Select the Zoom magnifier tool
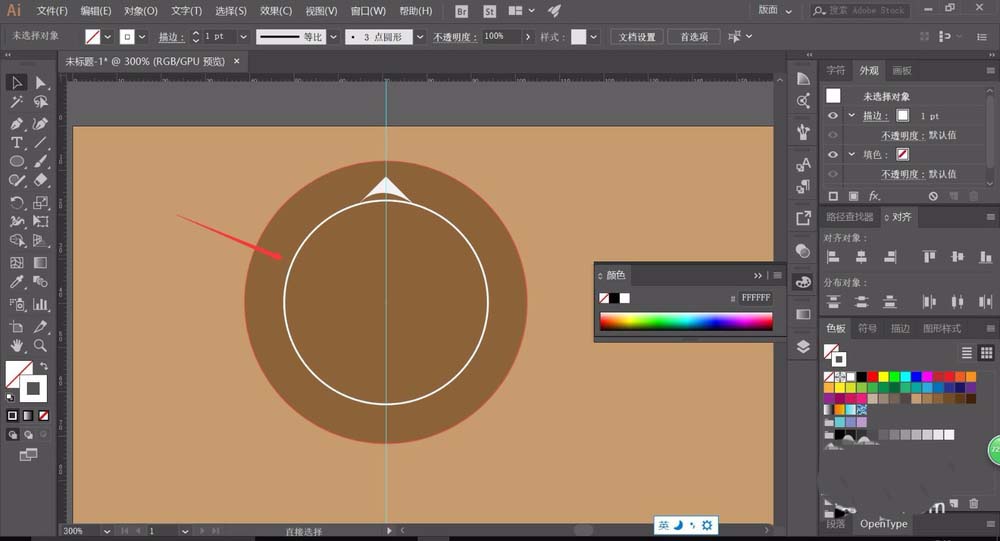Screen dimensions: 1000x541 [x=41, y=345]
